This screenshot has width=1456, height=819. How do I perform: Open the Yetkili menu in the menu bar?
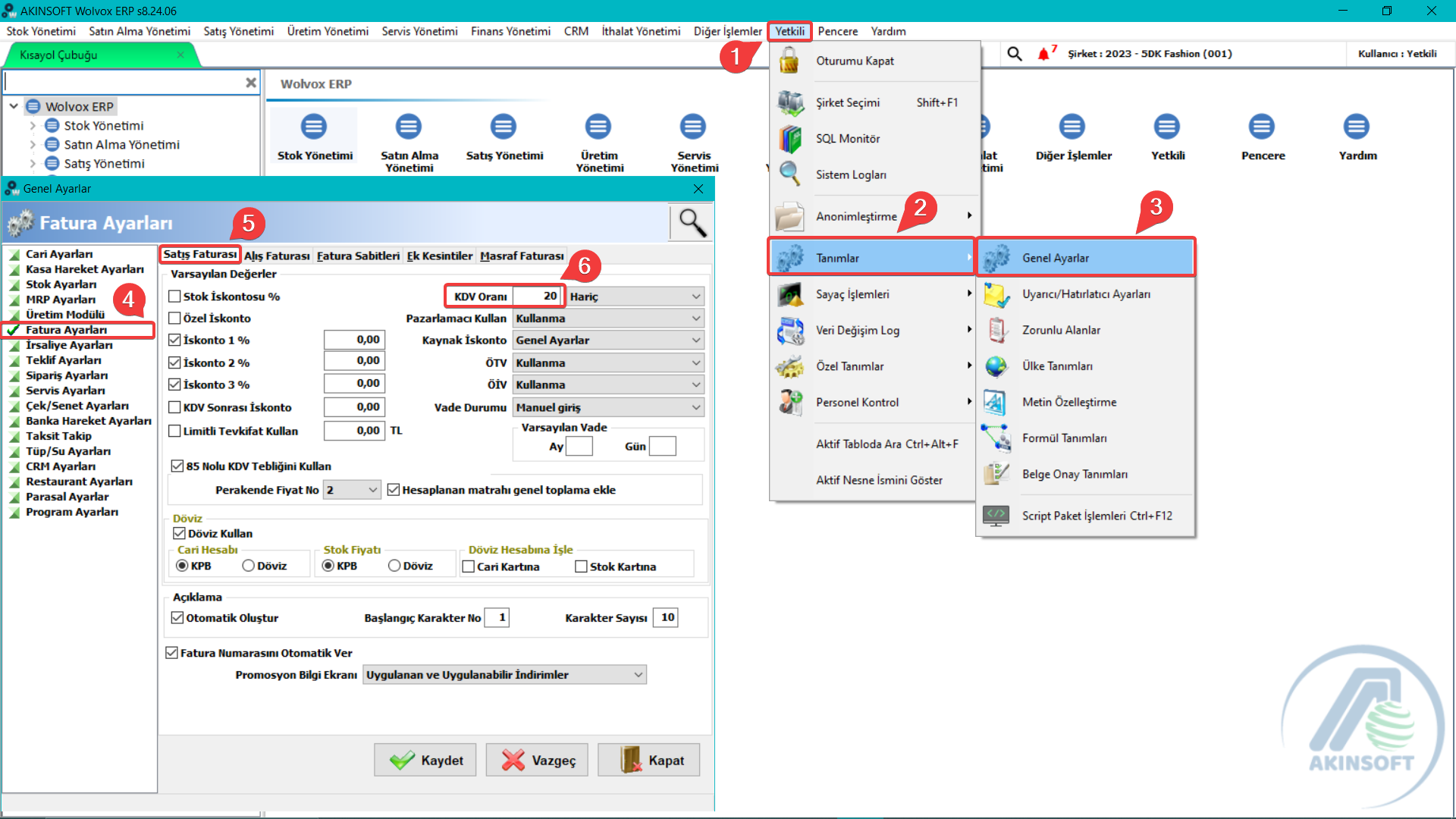tap(789, 31)
